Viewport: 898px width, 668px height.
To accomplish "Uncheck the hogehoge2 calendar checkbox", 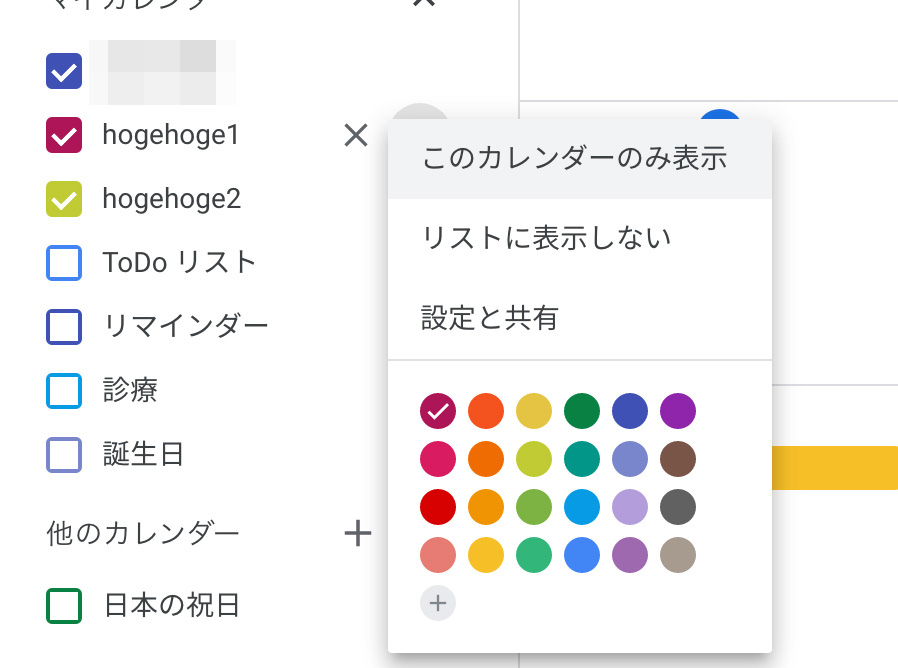I will click(64, 199).
